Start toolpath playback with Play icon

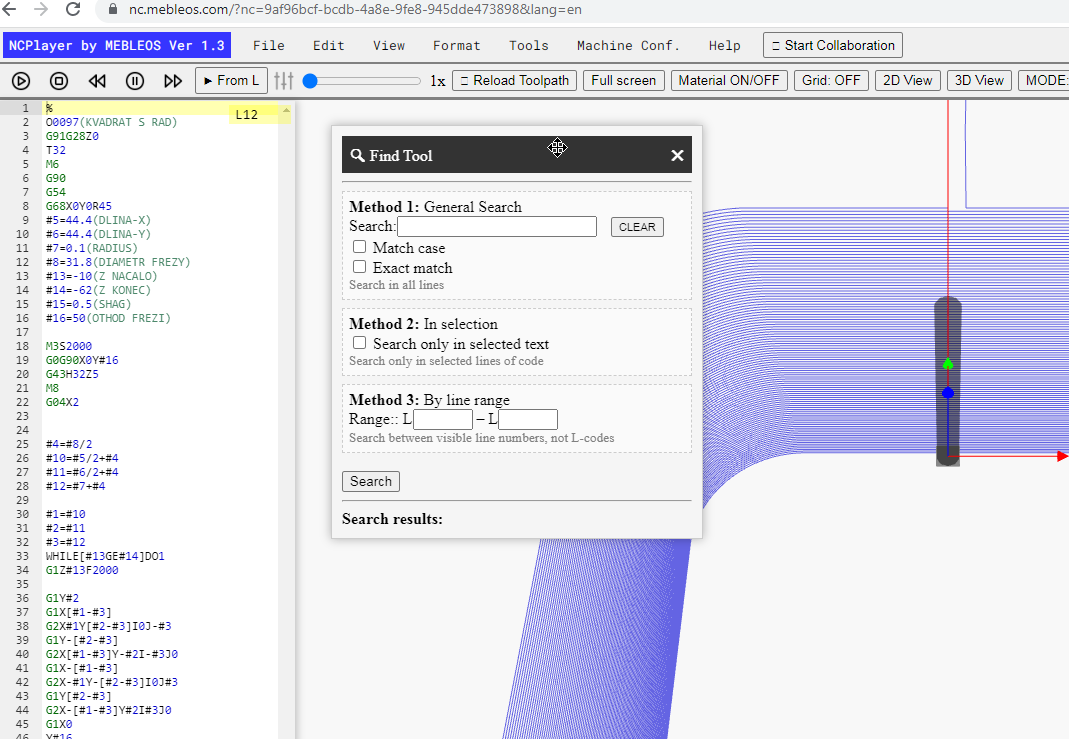point(21,81)
